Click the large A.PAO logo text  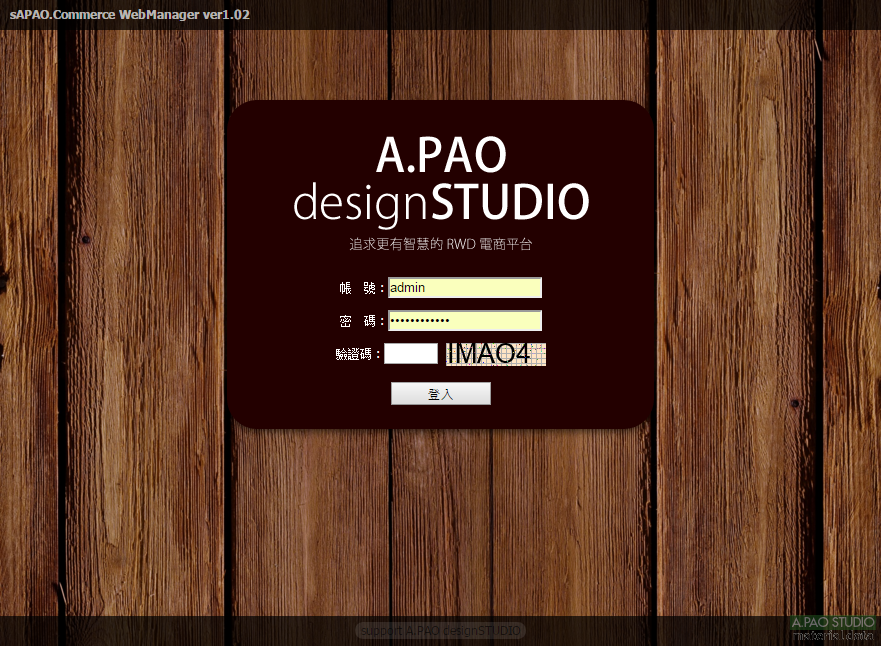click(x=441, y=155)
